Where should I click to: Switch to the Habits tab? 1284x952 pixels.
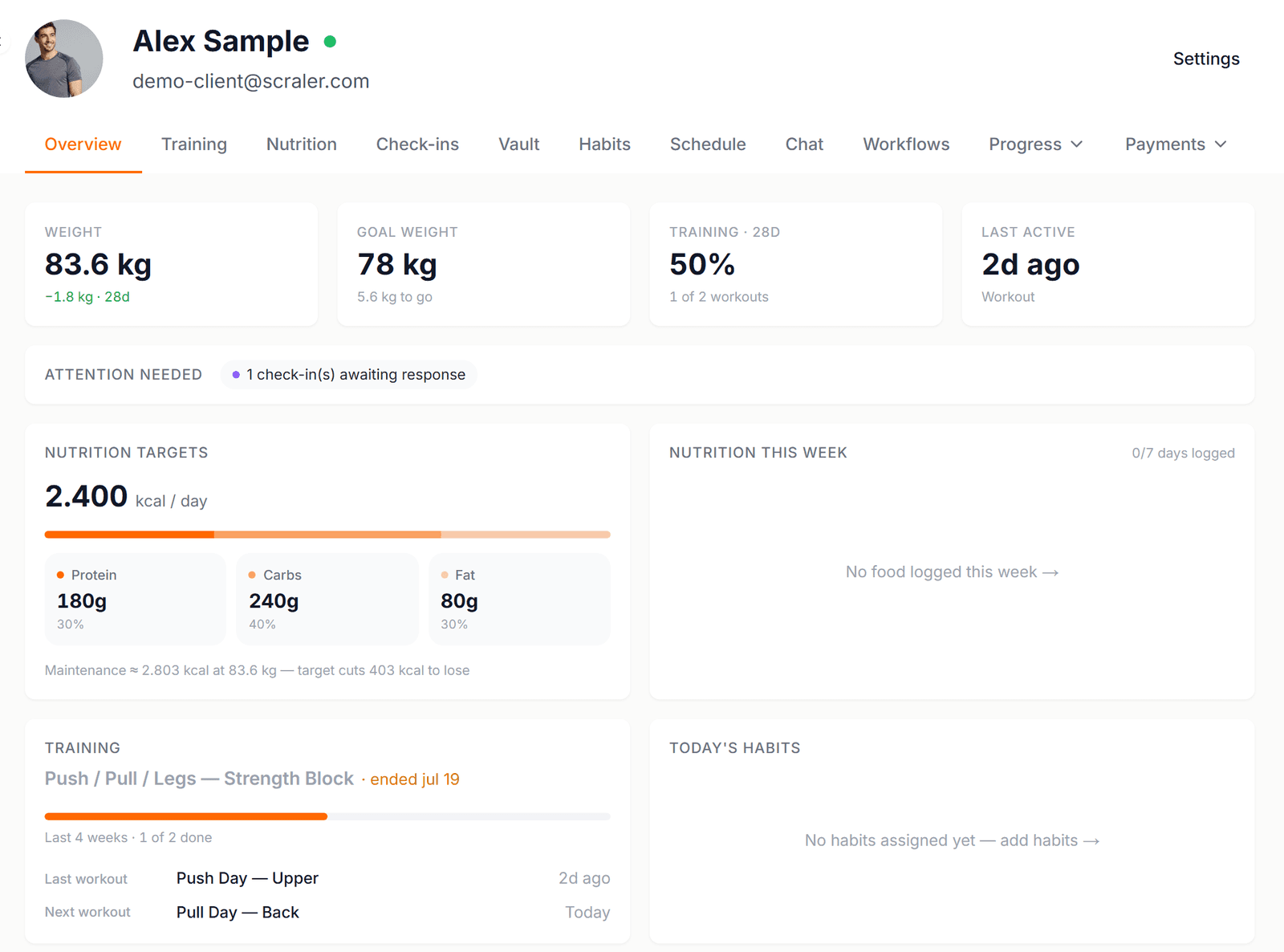[605, 144]
